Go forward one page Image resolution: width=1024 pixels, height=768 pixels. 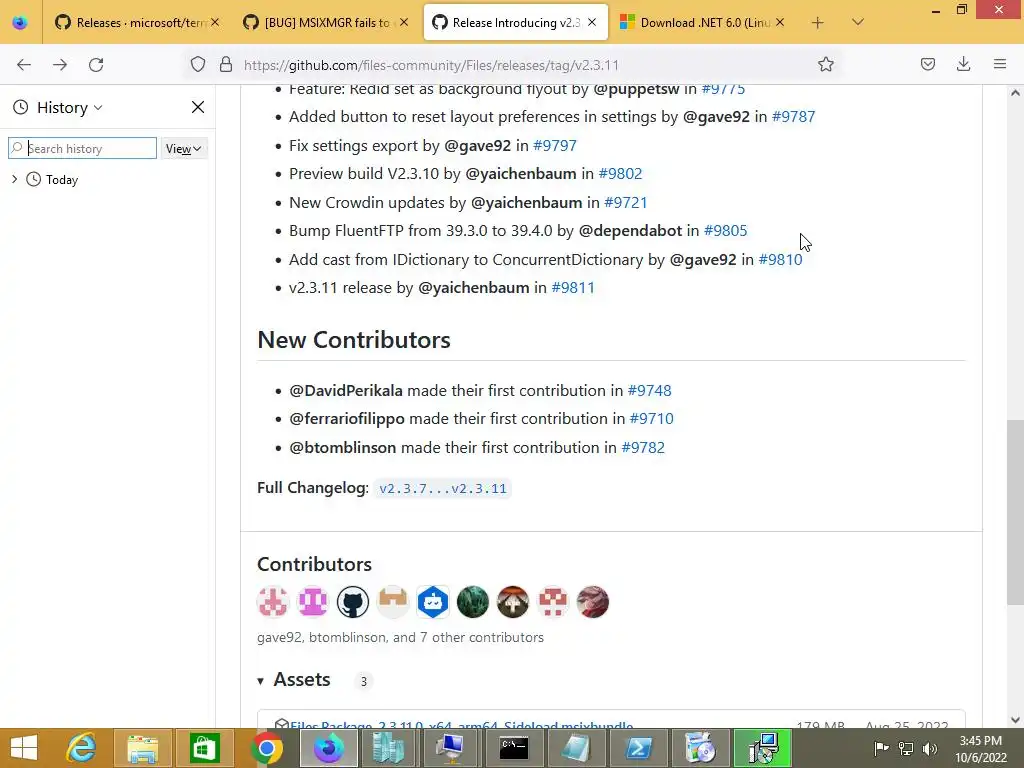pyautogui.click(x=60, y=65)
